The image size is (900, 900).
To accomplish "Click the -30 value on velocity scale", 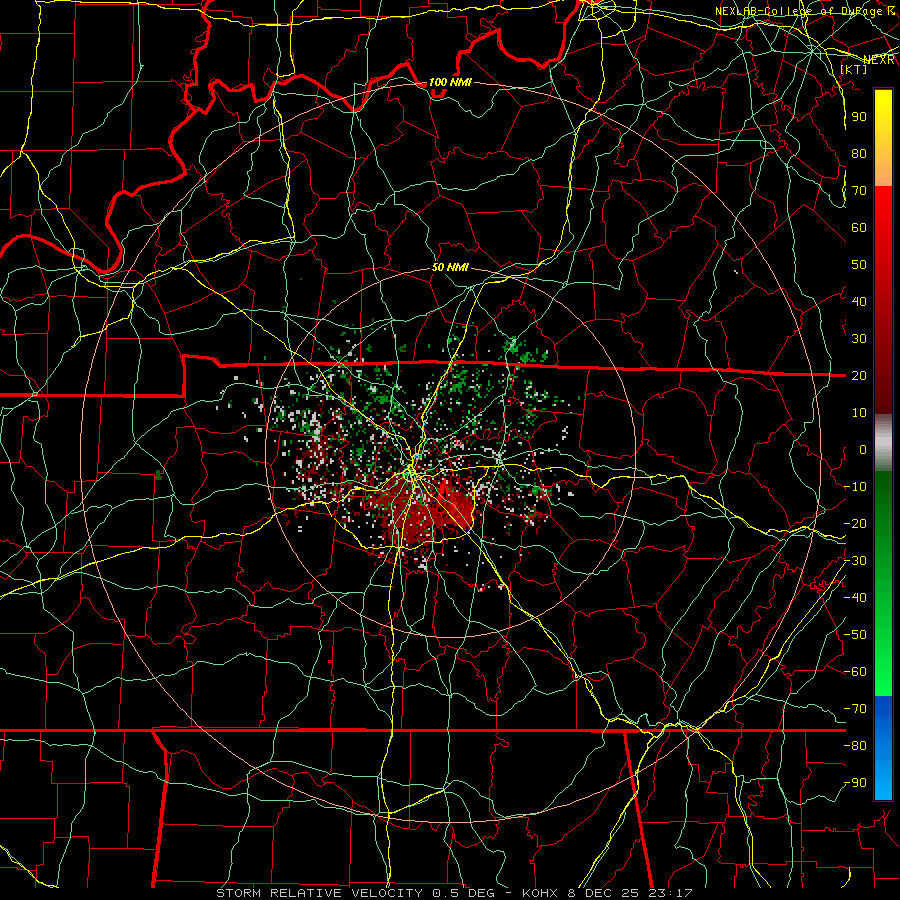I will tap(855, 561).
